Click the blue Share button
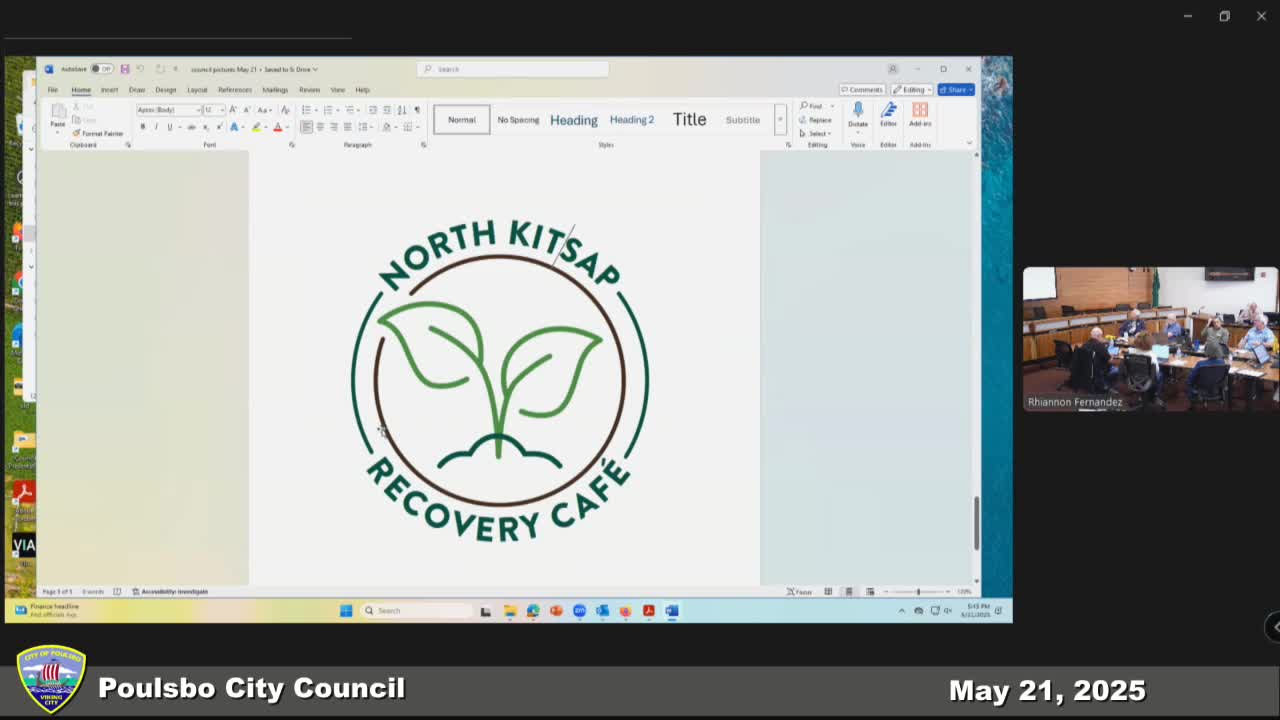 point(956,90)
